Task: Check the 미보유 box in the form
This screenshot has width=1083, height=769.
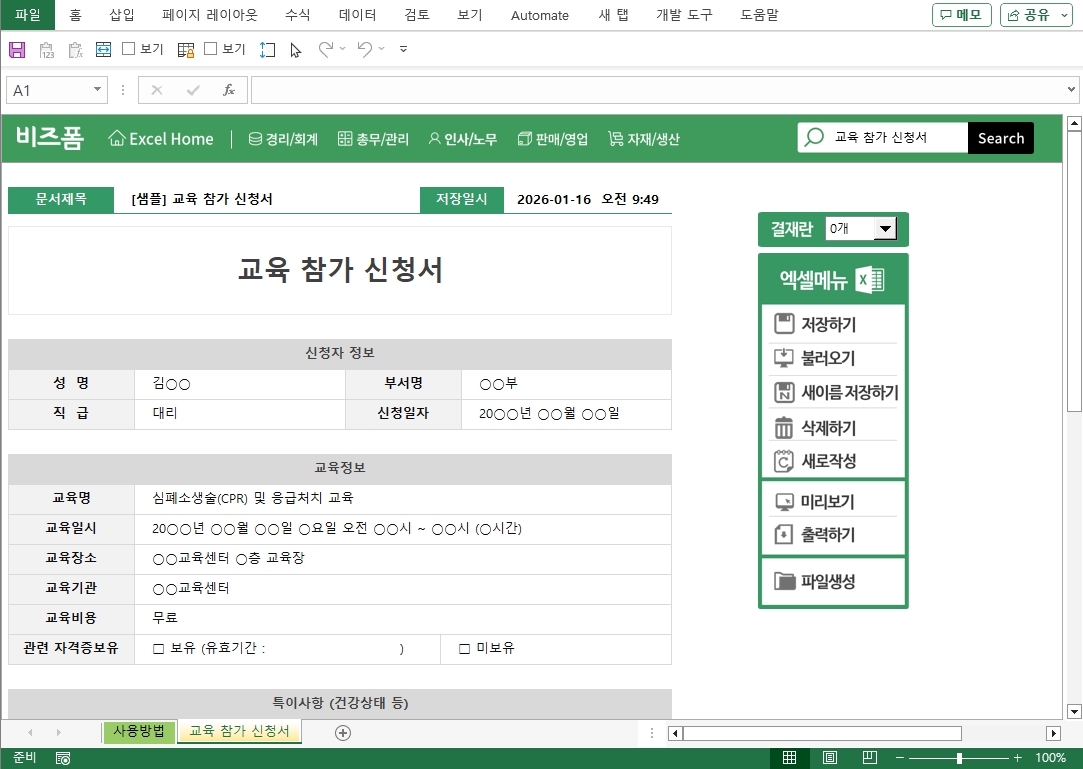Action: (464, 649)
